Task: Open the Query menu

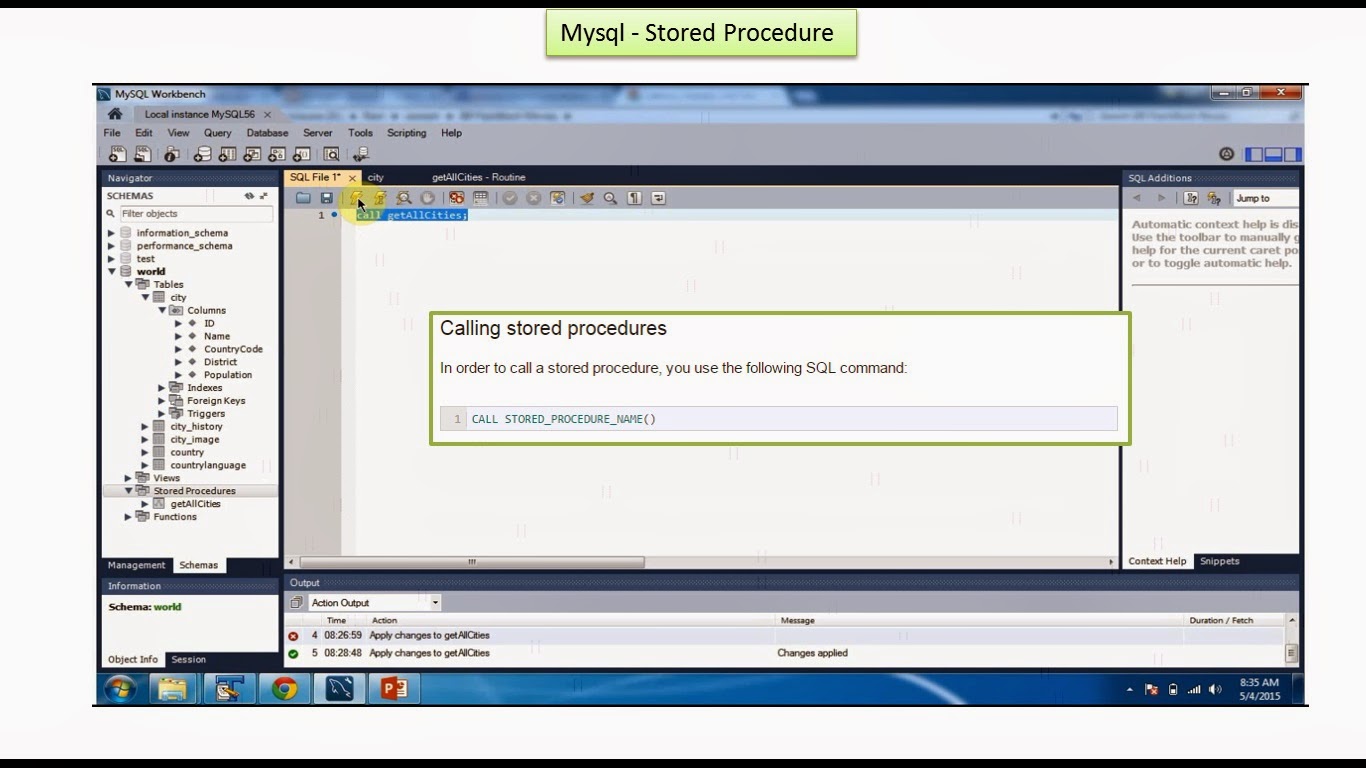Action: [217, 133]
